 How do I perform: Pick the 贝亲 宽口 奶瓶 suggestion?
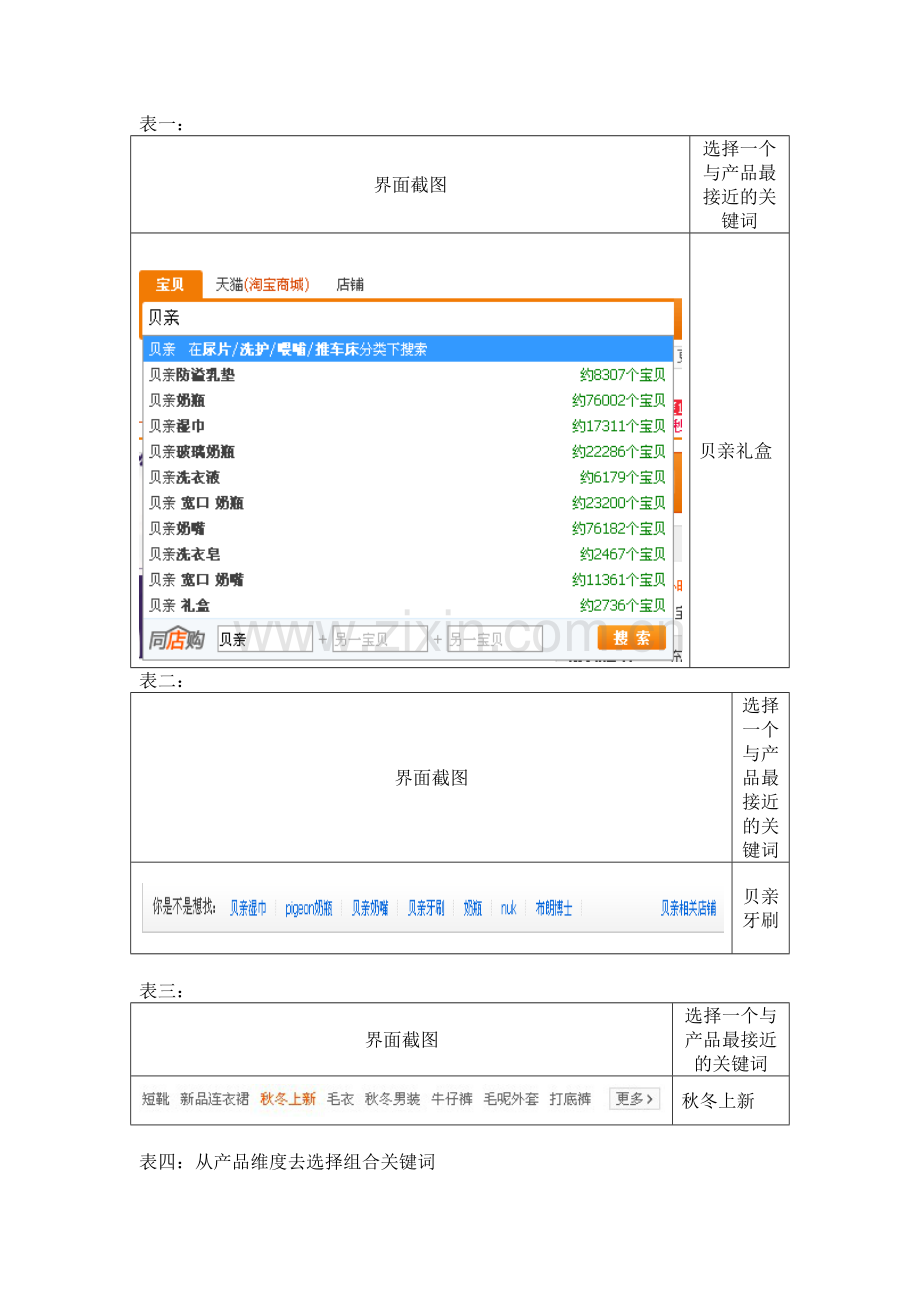pyautogui.click(x=408, y=503)
